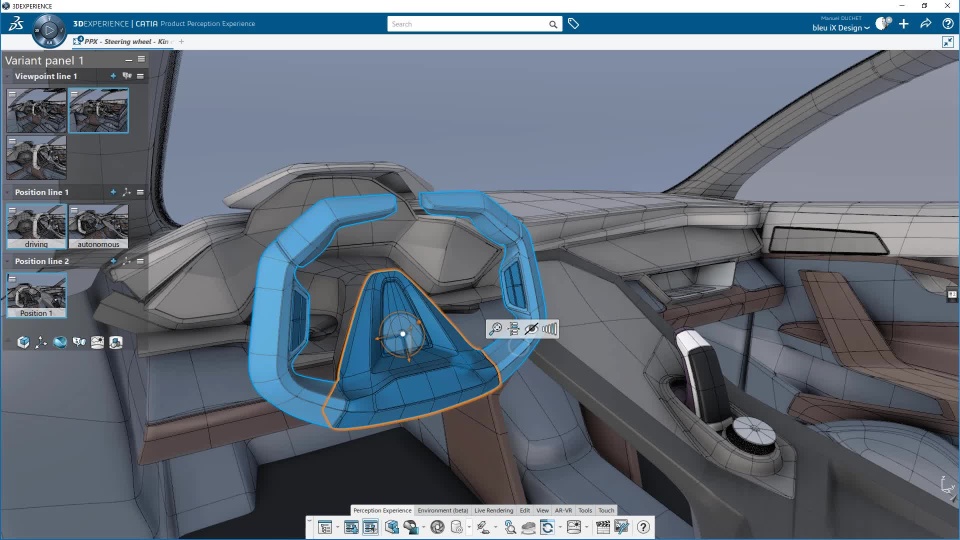Click the axis system icon below variant panel
This screenshot has width=960, height=540.
pyautogui.click(x=41, y=342)
